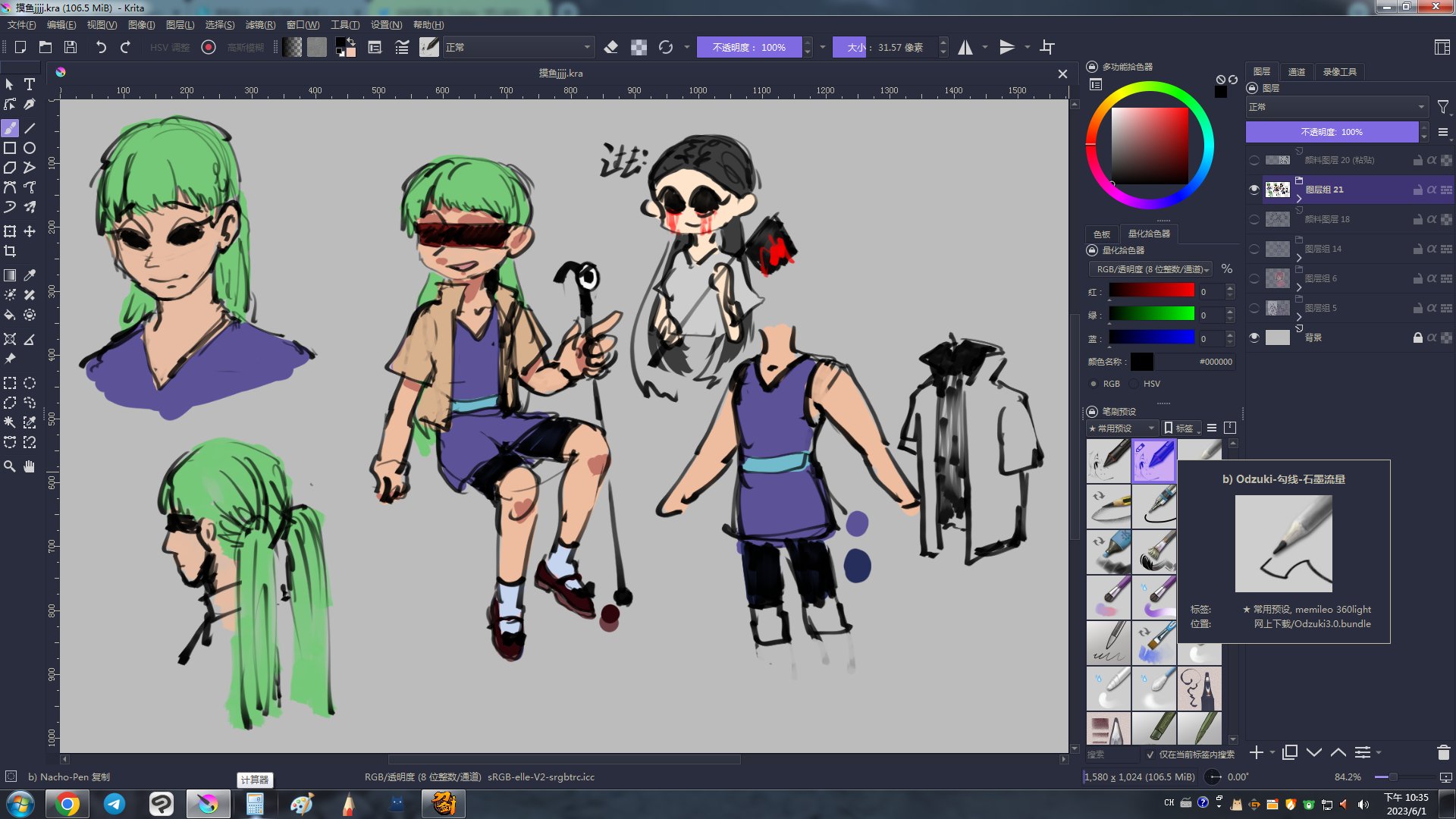Screen dimensions: 1456x819
Task: Select the Text tool in toolbox
Action: pos(30,84)
